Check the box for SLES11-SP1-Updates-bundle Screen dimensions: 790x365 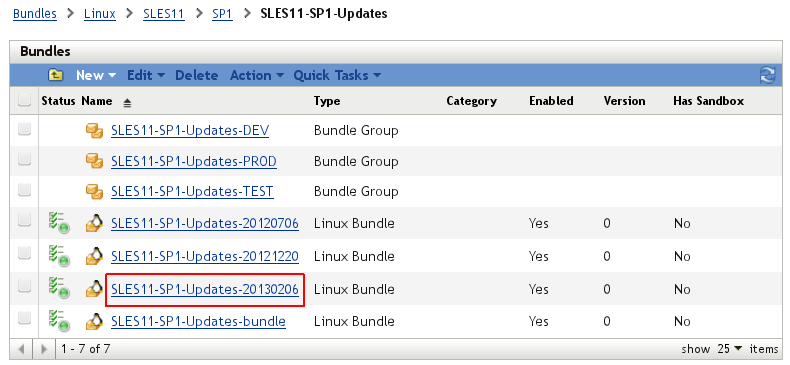pyautogui.click(x=24, y=318)
